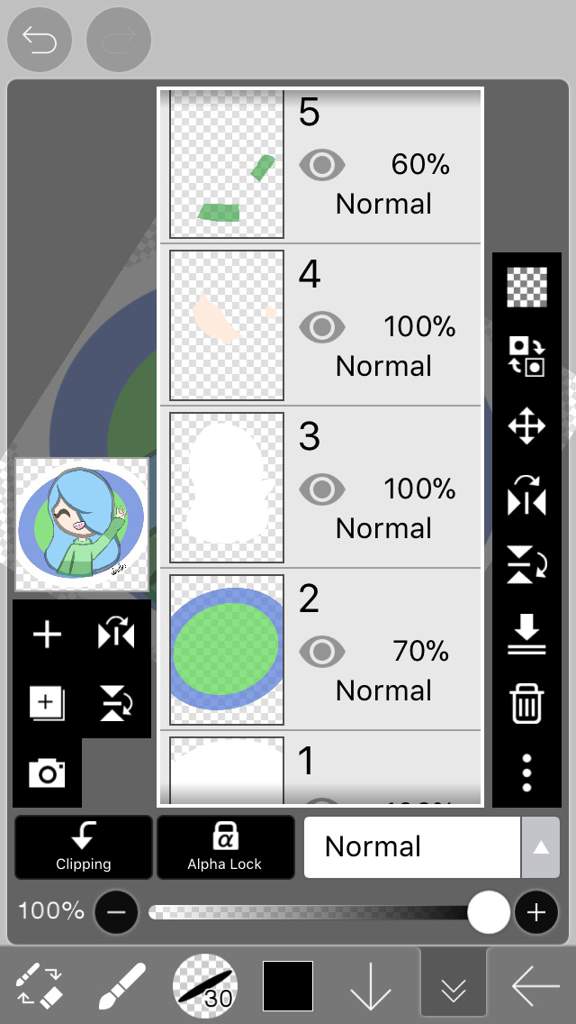
Task: Hide layer 2 using eye icon
Action: click(x=322, y=651)
